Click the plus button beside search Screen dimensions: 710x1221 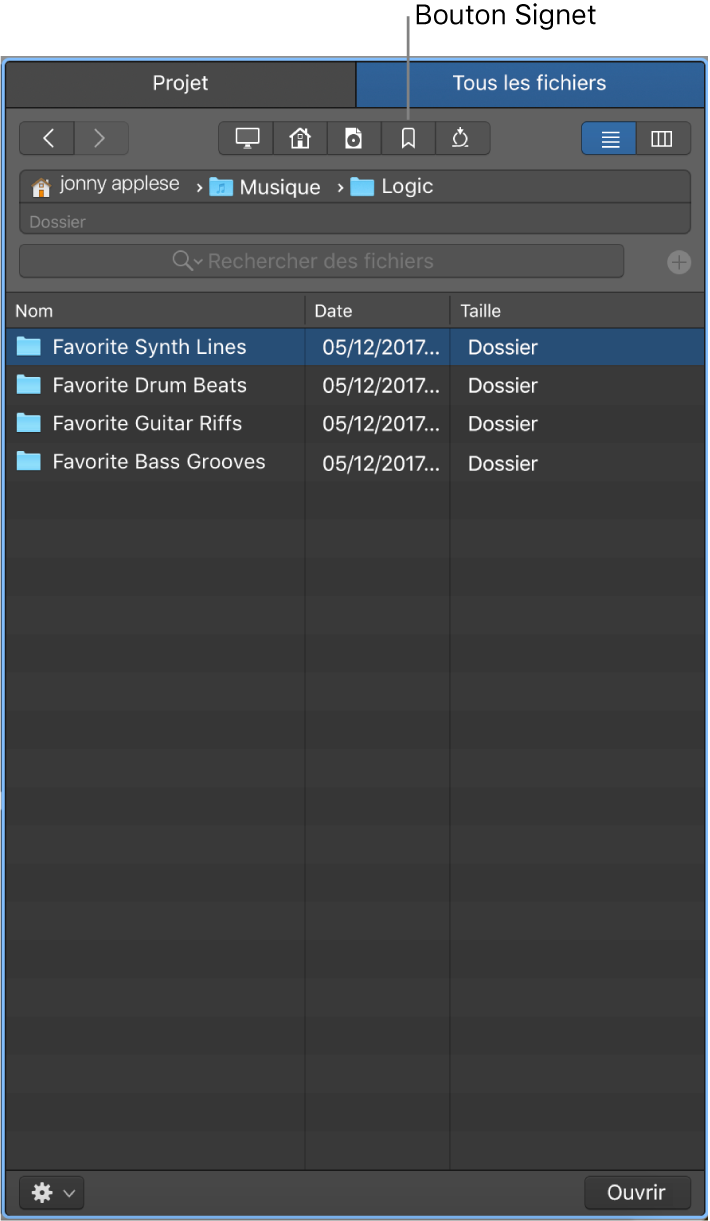coord(679,263)
